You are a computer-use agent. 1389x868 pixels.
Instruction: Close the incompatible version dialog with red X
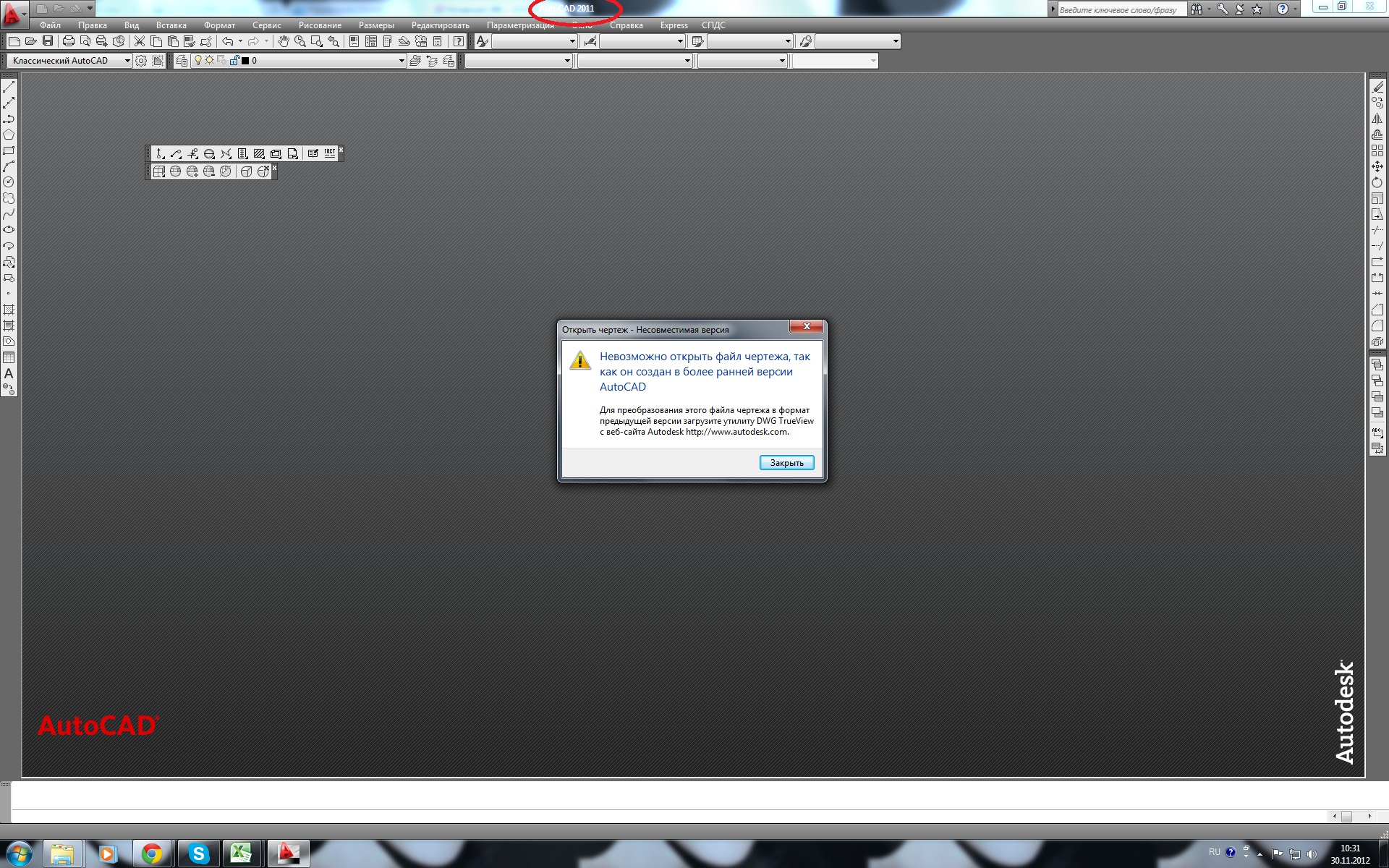coord(806,327)
